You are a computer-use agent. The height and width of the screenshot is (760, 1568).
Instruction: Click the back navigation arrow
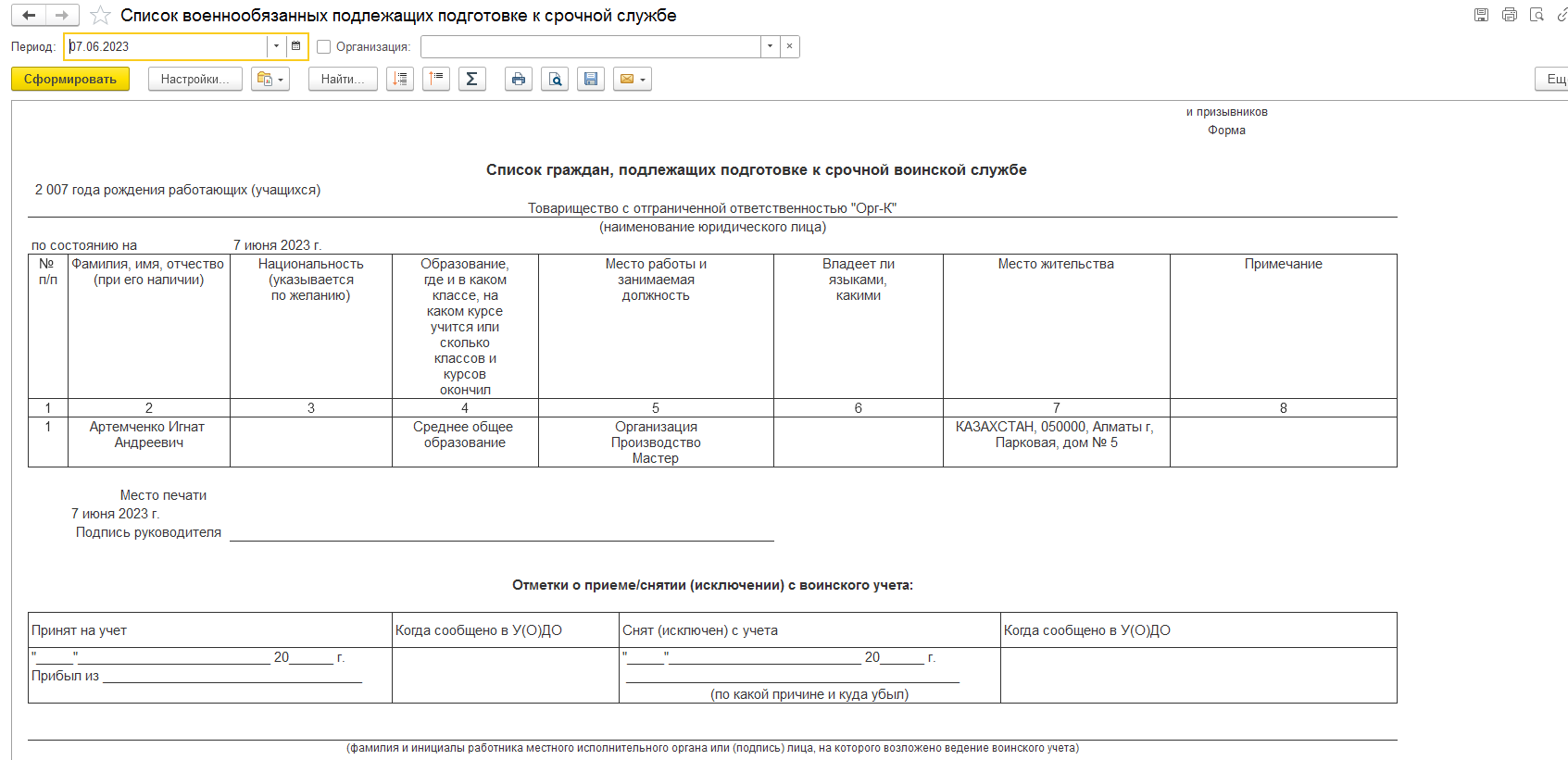click(x=29, y=15)
